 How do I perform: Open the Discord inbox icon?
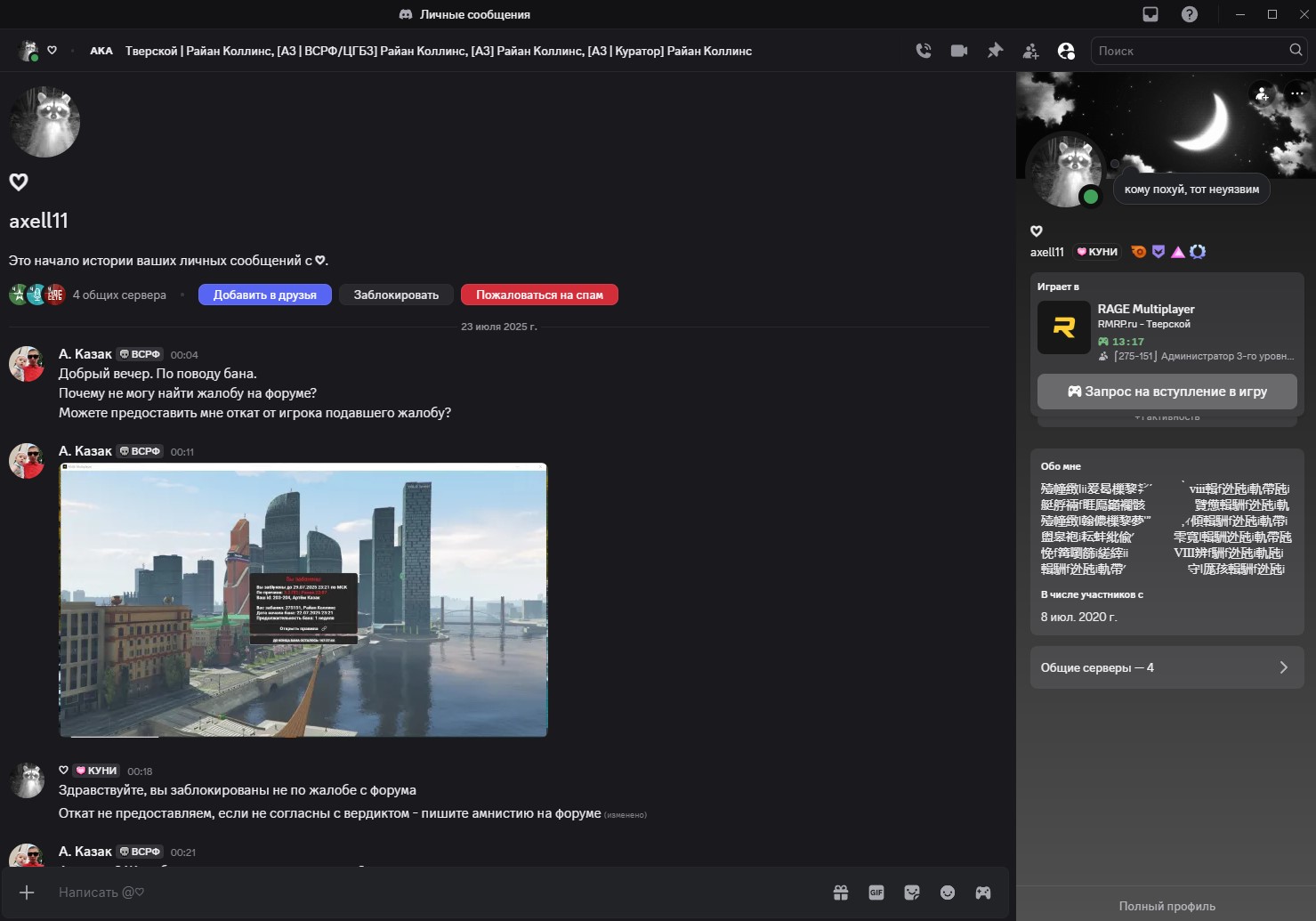(1150, 14)
